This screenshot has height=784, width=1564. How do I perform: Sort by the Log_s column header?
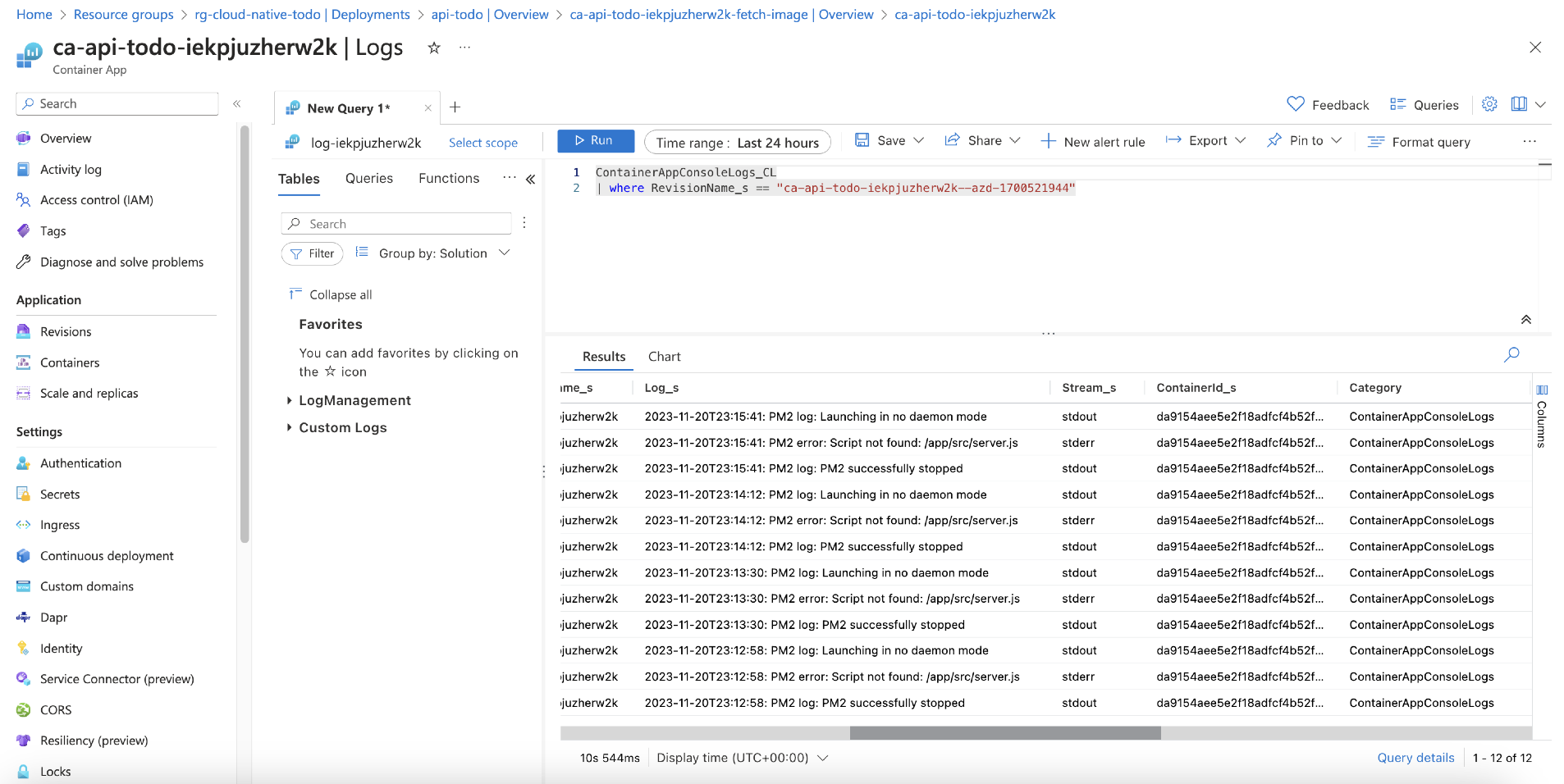(x=661, y=388)
